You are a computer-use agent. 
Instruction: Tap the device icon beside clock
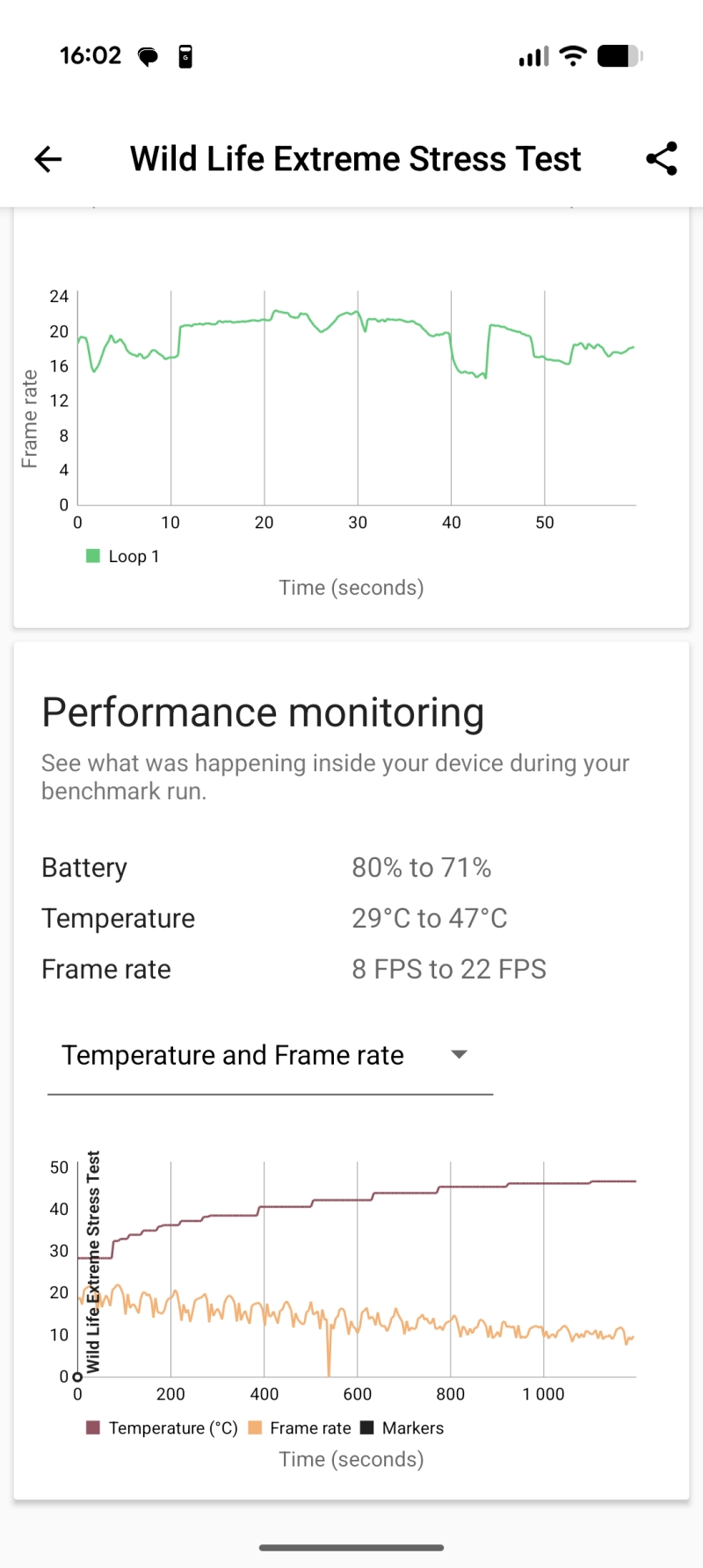(185, 56)
